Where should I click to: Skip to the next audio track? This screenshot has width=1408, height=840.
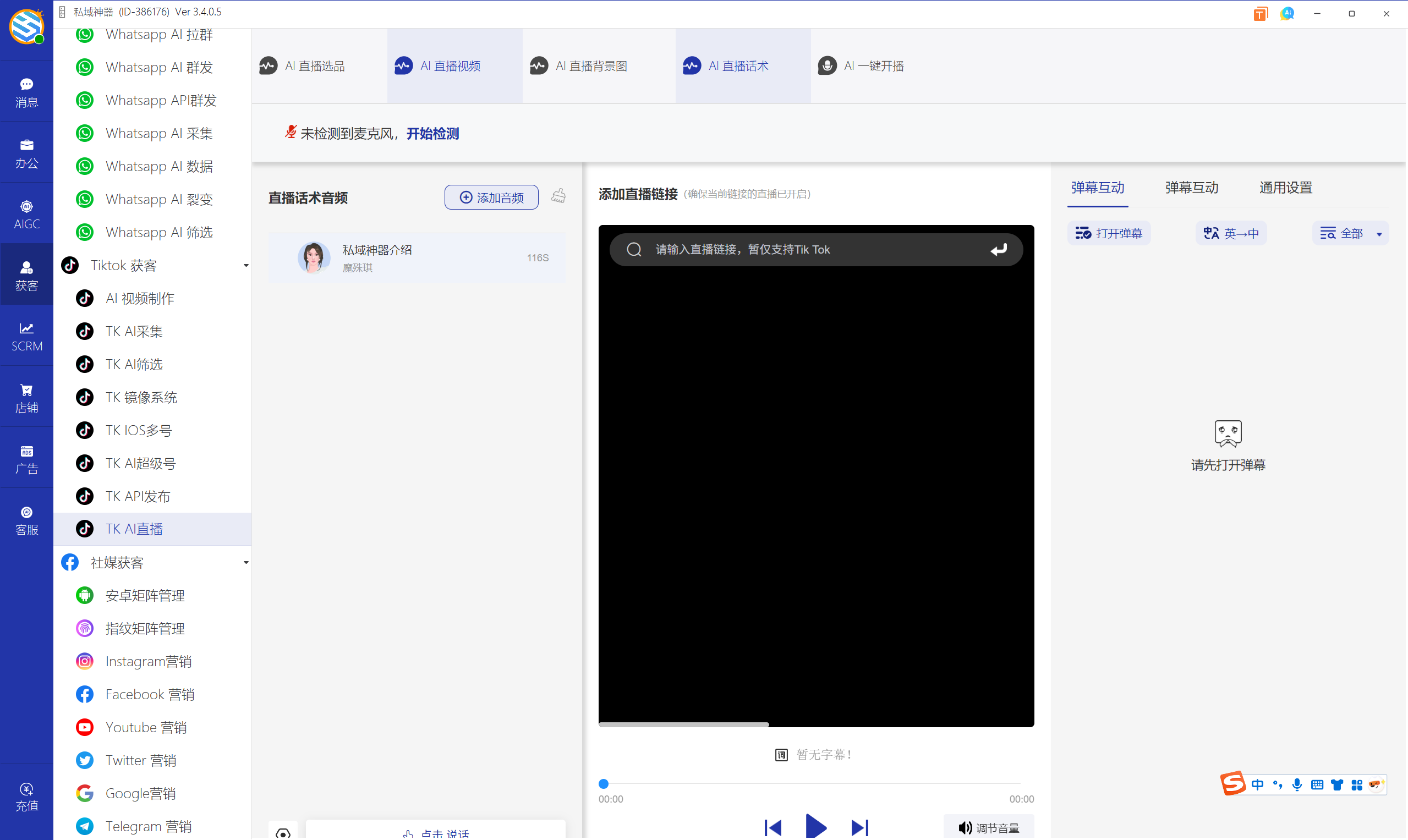859,827
